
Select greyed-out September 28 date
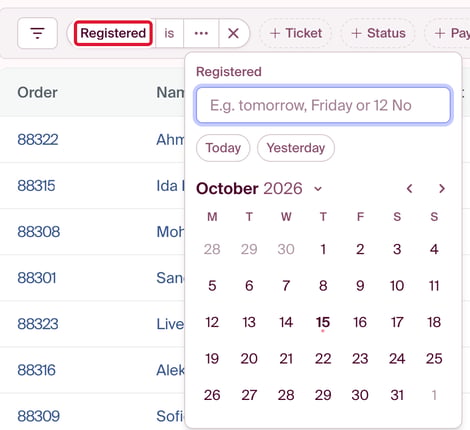(x=212, y=249)
